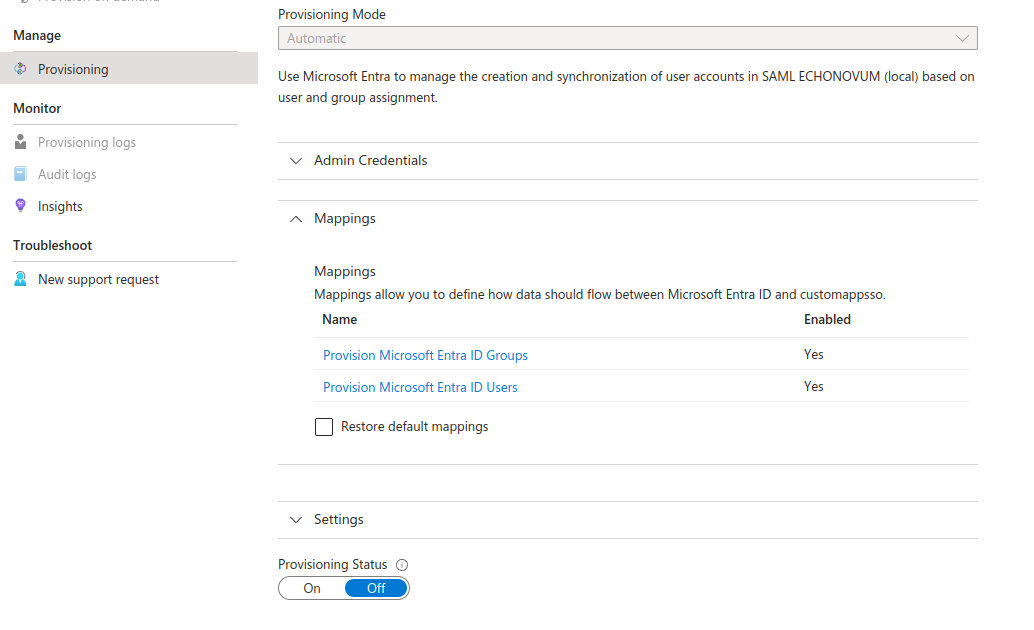This screenshot has width=1034, height=630.
Task: Click the Manage section heading
Action: click(37, 36)
